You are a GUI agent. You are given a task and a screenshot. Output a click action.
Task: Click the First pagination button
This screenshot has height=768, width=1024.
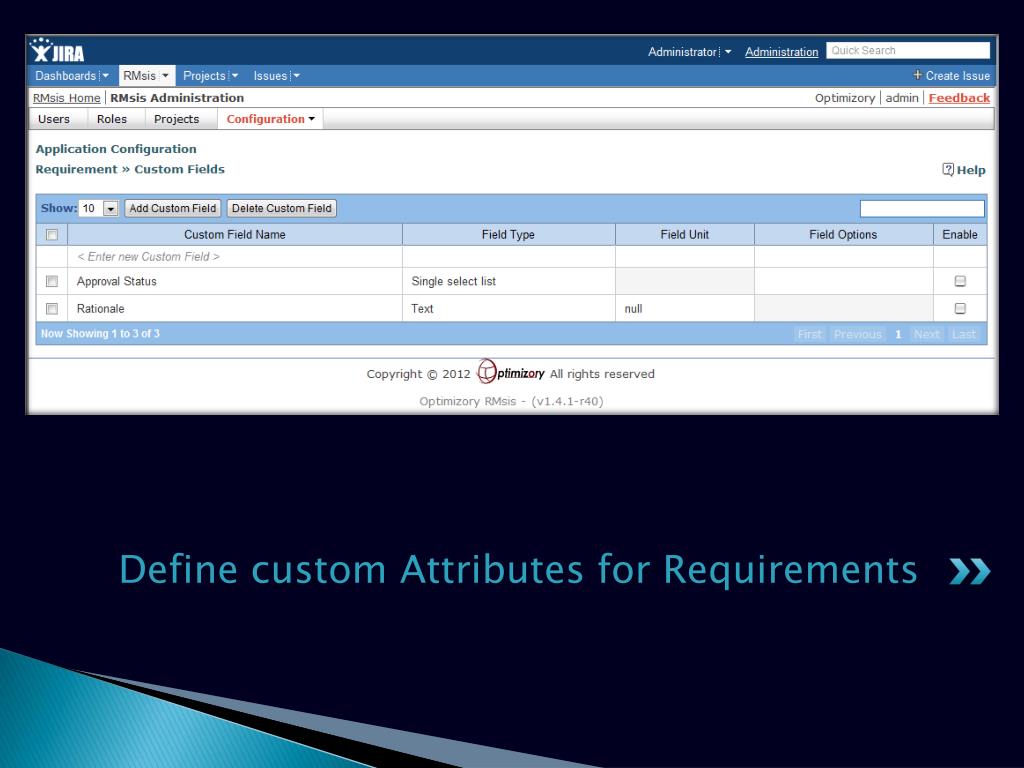[x=810, y=334]
